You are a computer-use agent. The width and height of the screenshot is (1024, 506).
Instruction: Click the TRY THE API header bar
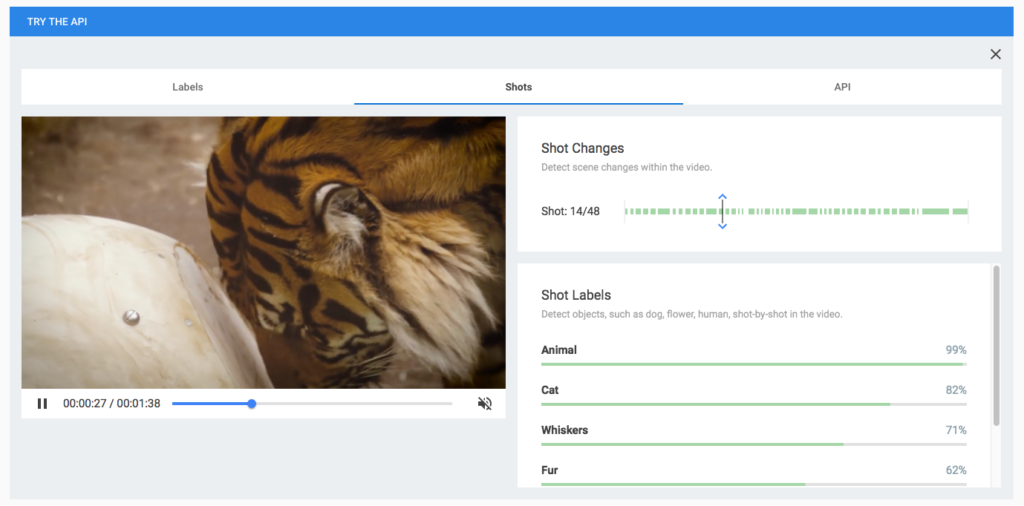512,21
